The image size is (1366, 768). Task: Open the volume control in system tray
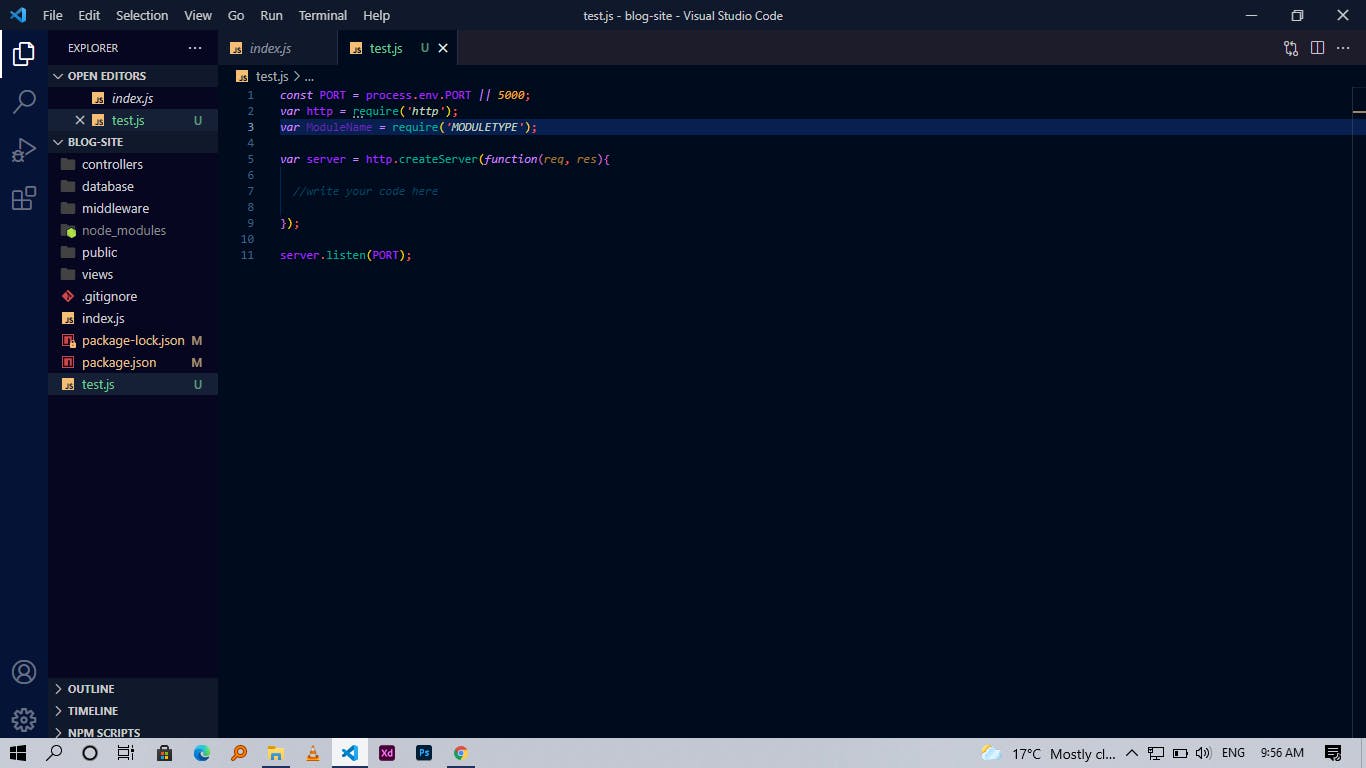[x=1203, y=753]
